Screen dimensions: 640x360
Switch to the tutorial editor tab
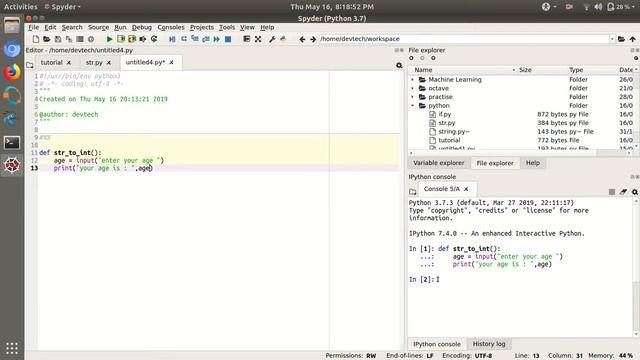coord(51,62)
